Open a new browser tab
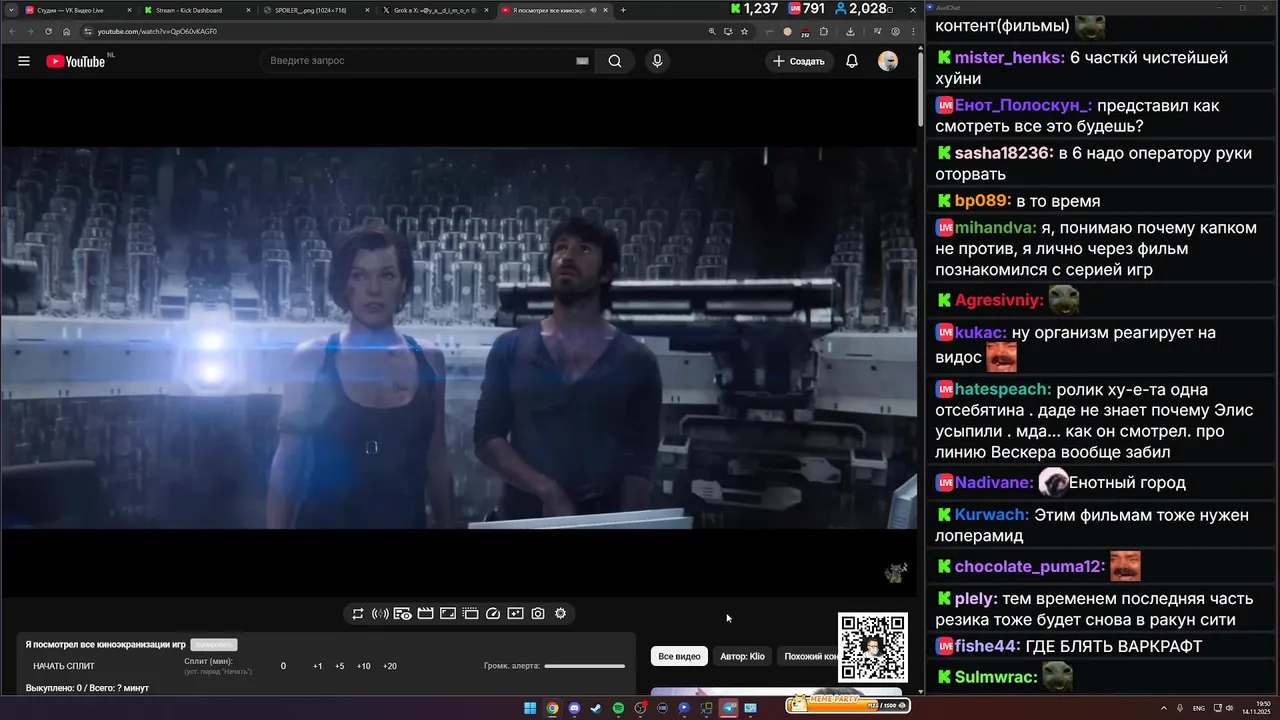1280x720 pixels. point(623,10)
